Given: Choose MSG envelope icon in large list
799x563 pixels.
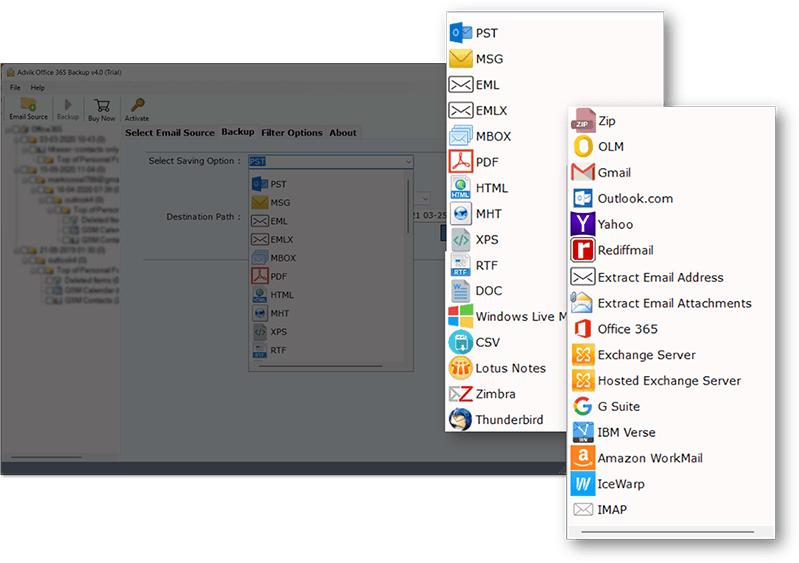Looking at the screenshot, I should pos(461,59).
